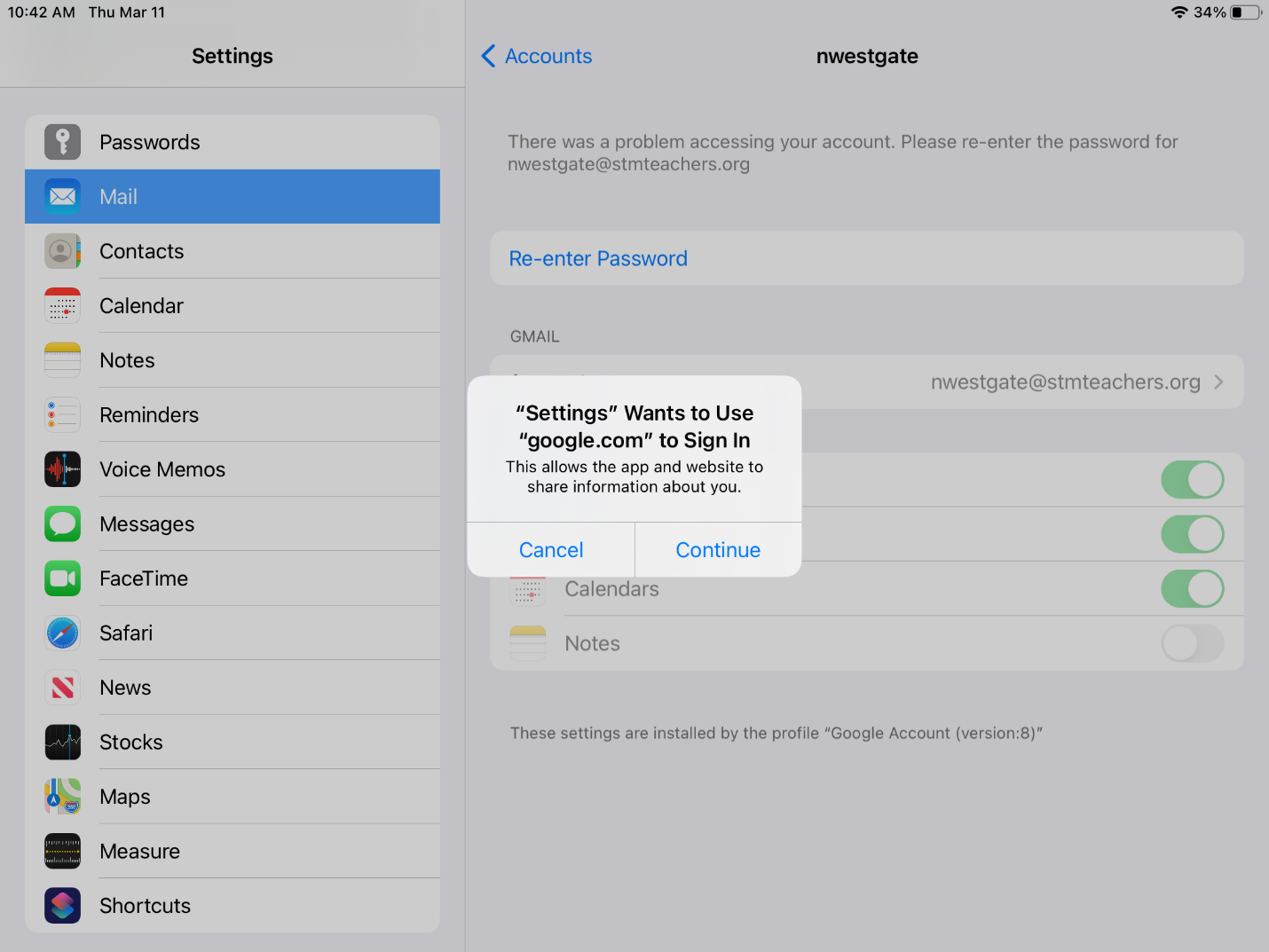Open Safari settings
The image size is (1269, 952).
pyautogui.click(x=233, y=633)
